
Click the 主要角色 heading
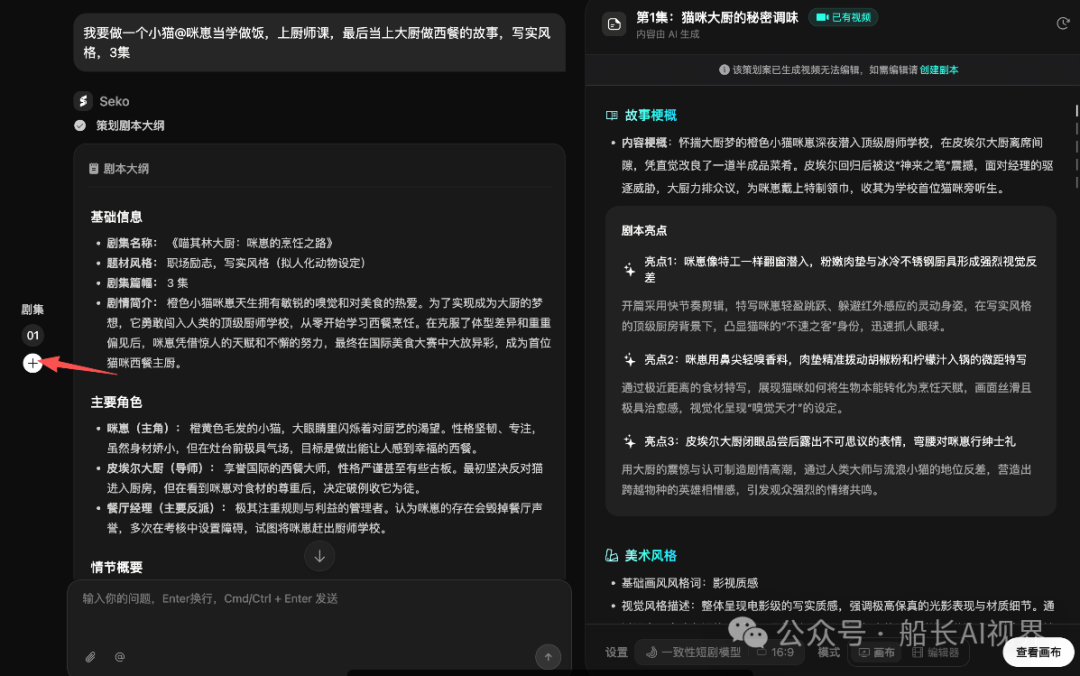point(116,402)
